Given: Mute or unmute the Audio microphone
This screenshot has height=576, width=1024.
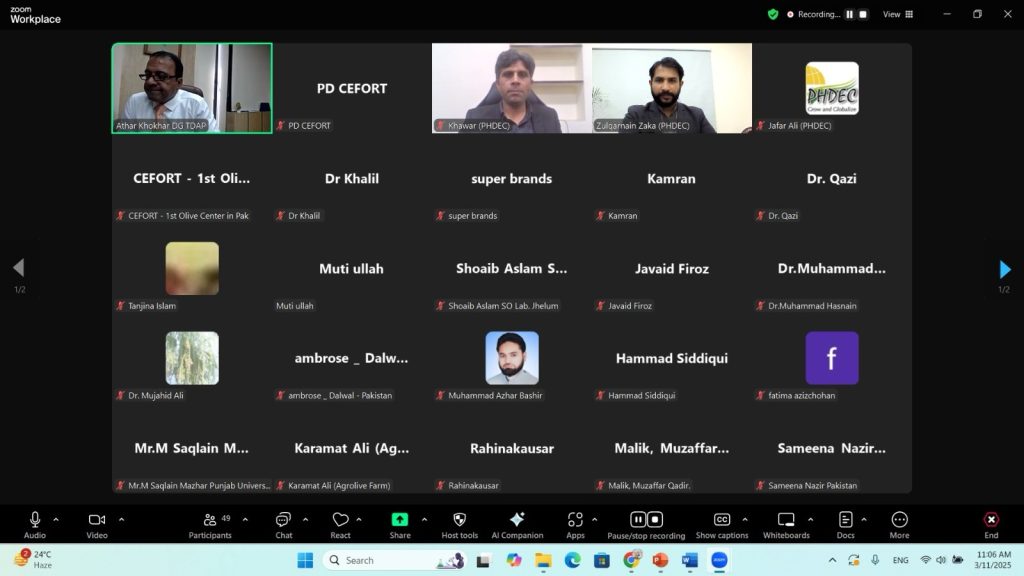Looking at the screenshot, I should 35,520.
